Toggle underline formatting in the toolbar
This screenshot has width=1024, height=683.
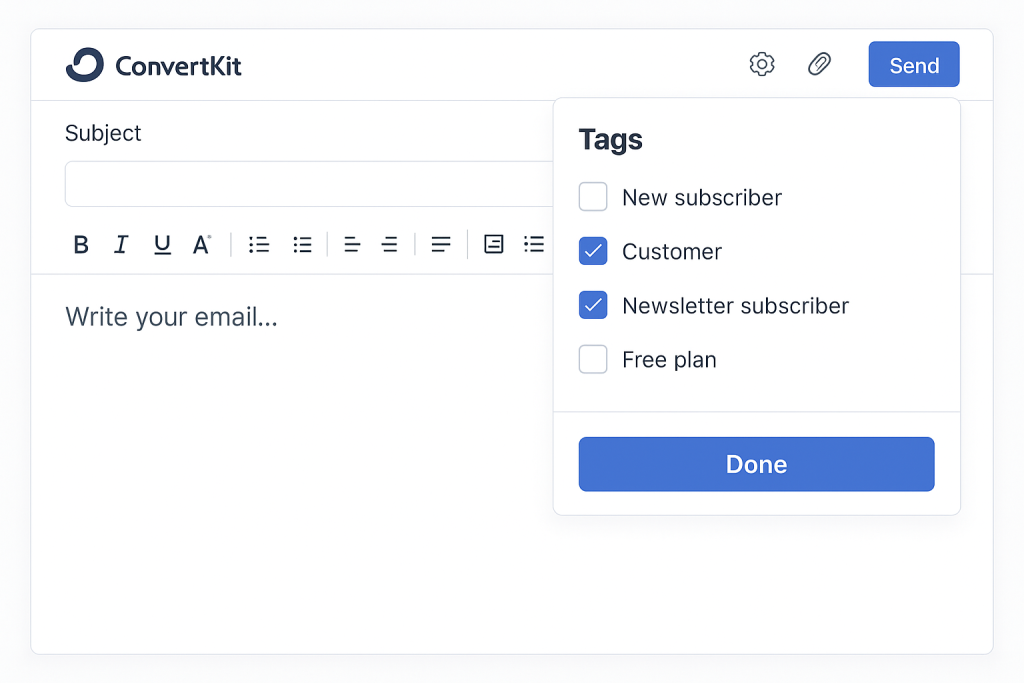coord(162,245)
